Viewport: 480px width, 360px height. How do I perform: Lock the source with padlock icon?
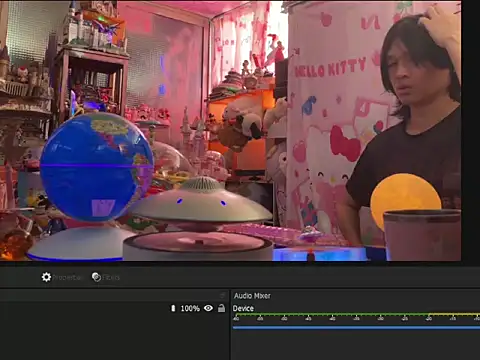pos(221,308)
